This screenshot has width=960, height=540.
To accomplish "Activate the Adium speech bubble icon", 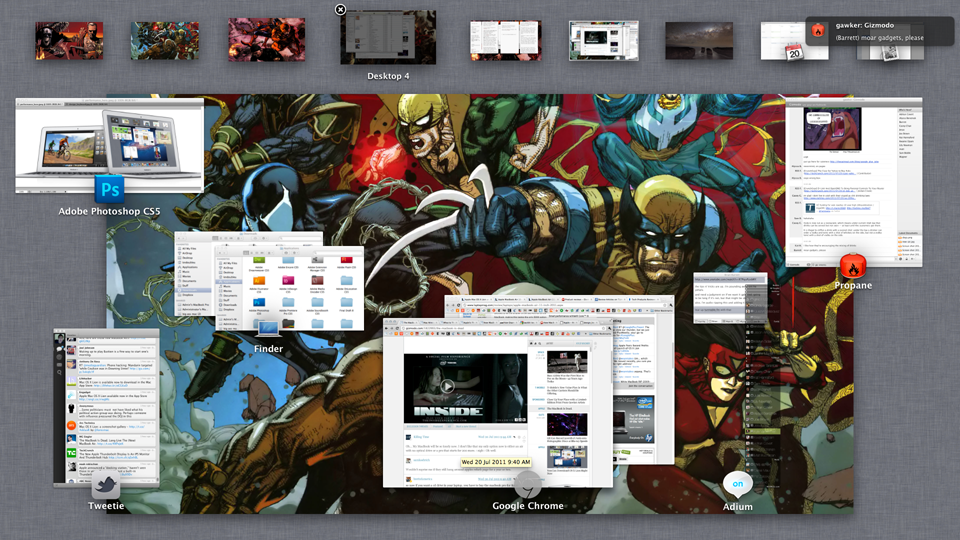I will tap(737, 484).
